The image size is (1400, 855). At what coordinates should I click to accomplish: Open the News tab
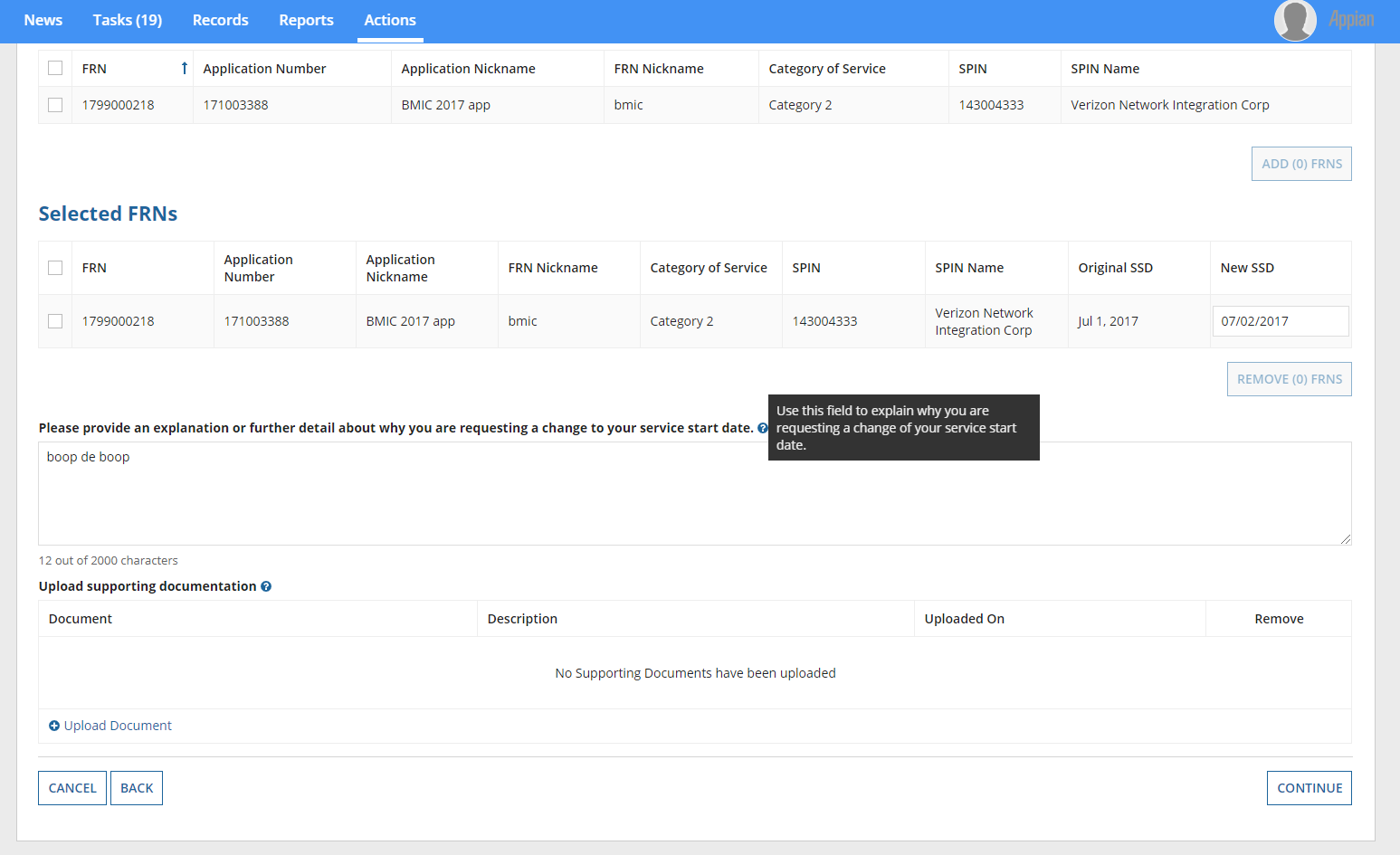[x=43, y=20]
